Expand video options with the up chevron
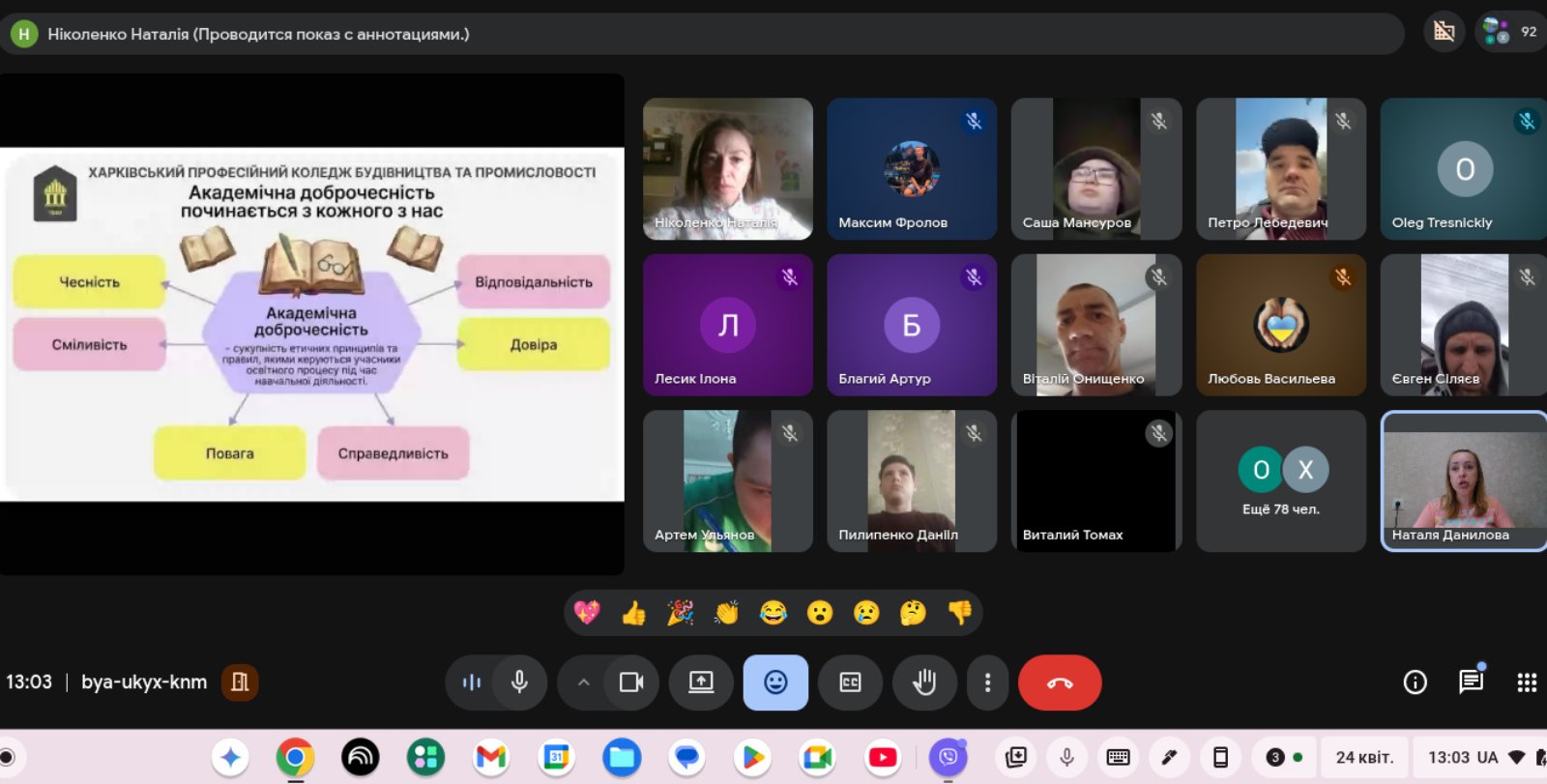This screenshot has height=784, width=1547. [x=583, y=682]
